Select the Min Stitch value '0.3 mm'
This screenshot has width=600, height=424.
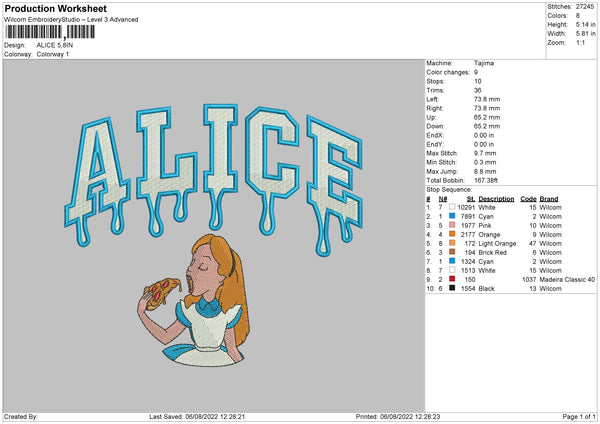pyautogui.click(x=485, y=162)
